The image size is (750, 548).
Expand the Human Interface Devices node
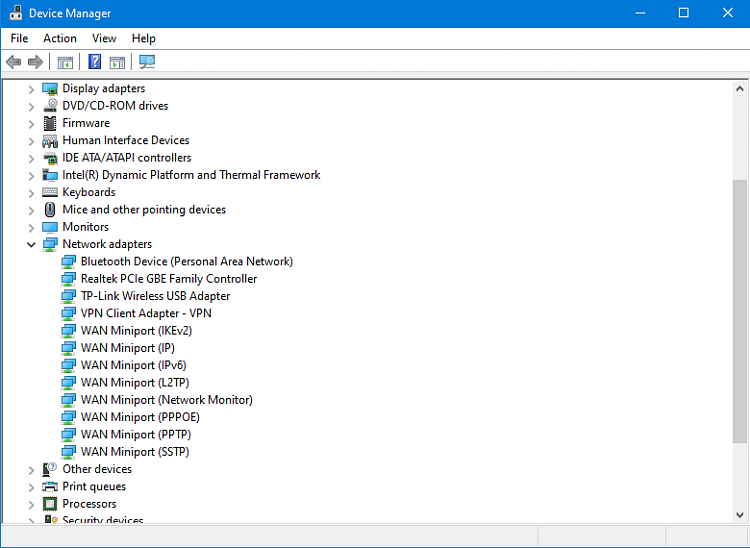pos(31,141)
